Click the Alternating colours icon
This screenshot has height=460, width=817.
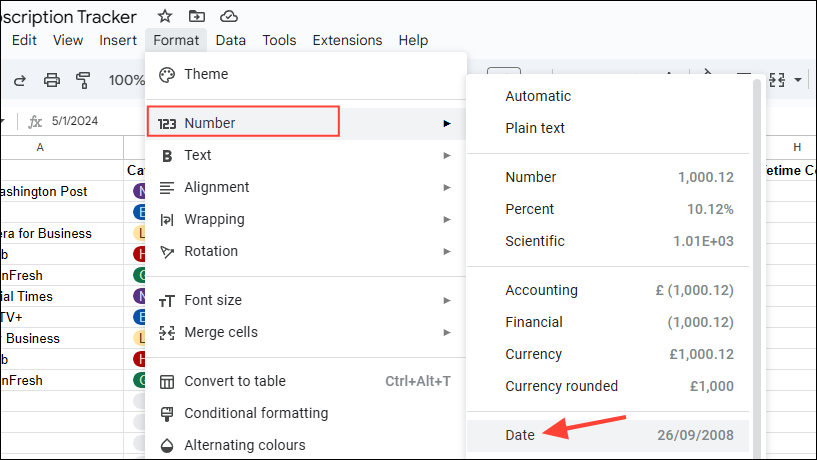[x=167, y=446]
